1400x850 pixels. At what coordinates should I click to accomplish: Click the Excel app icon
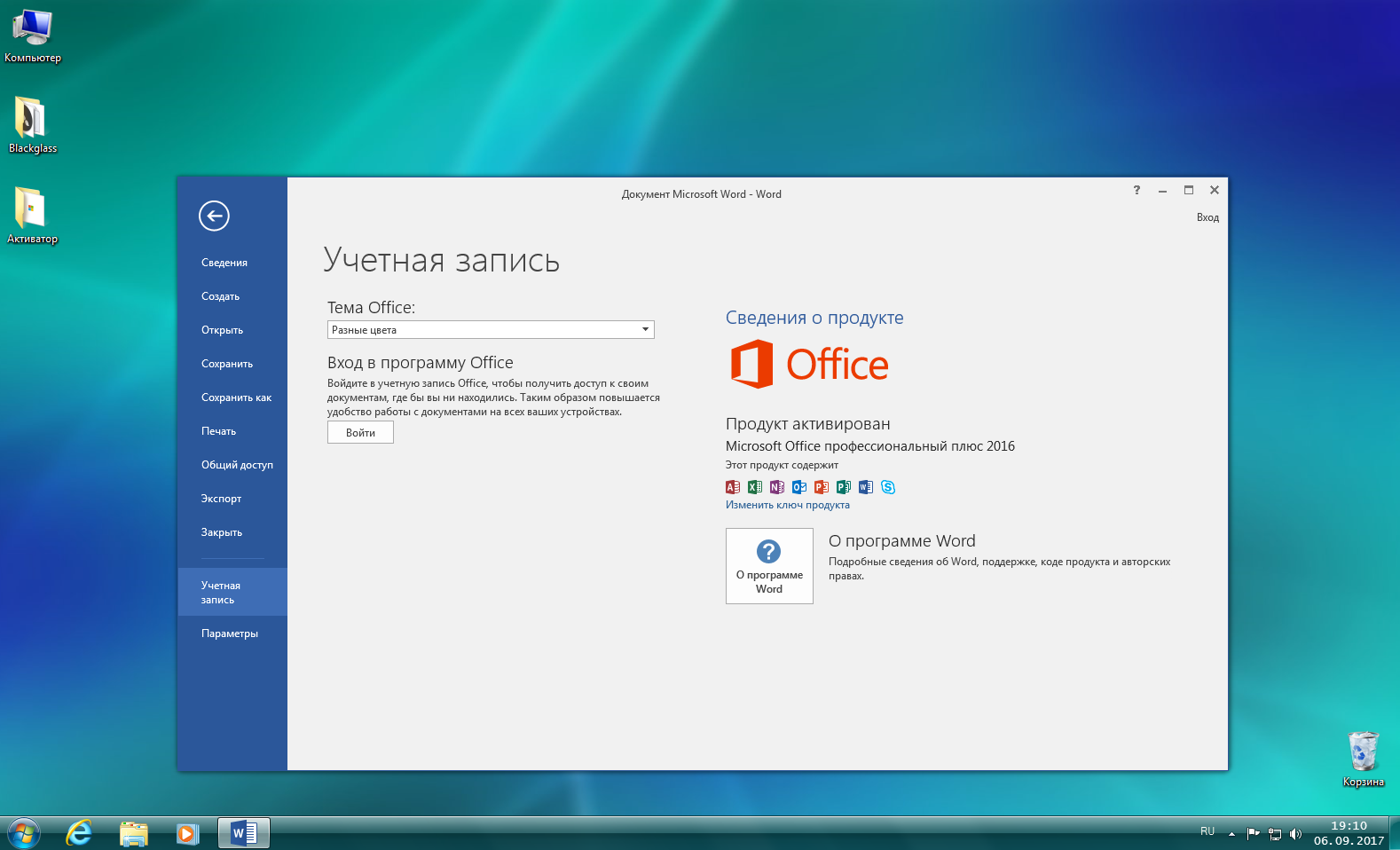click(755, 487)
